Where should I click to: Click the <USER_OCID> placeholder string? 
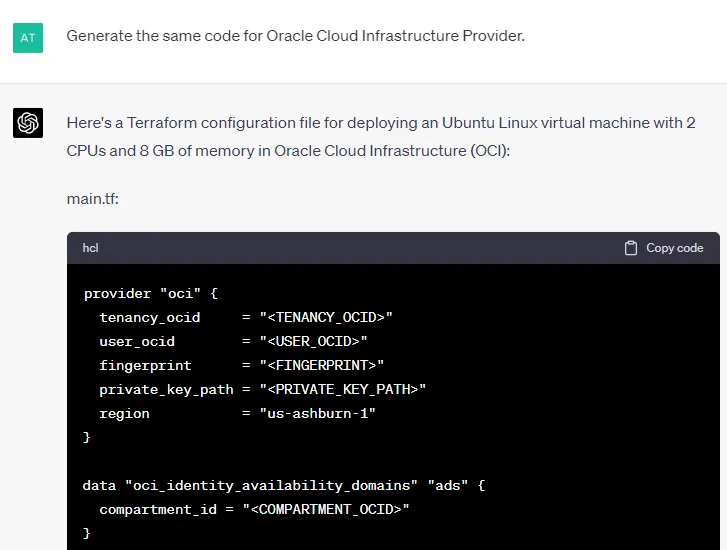pyautogui.click(x=313, y=342)
